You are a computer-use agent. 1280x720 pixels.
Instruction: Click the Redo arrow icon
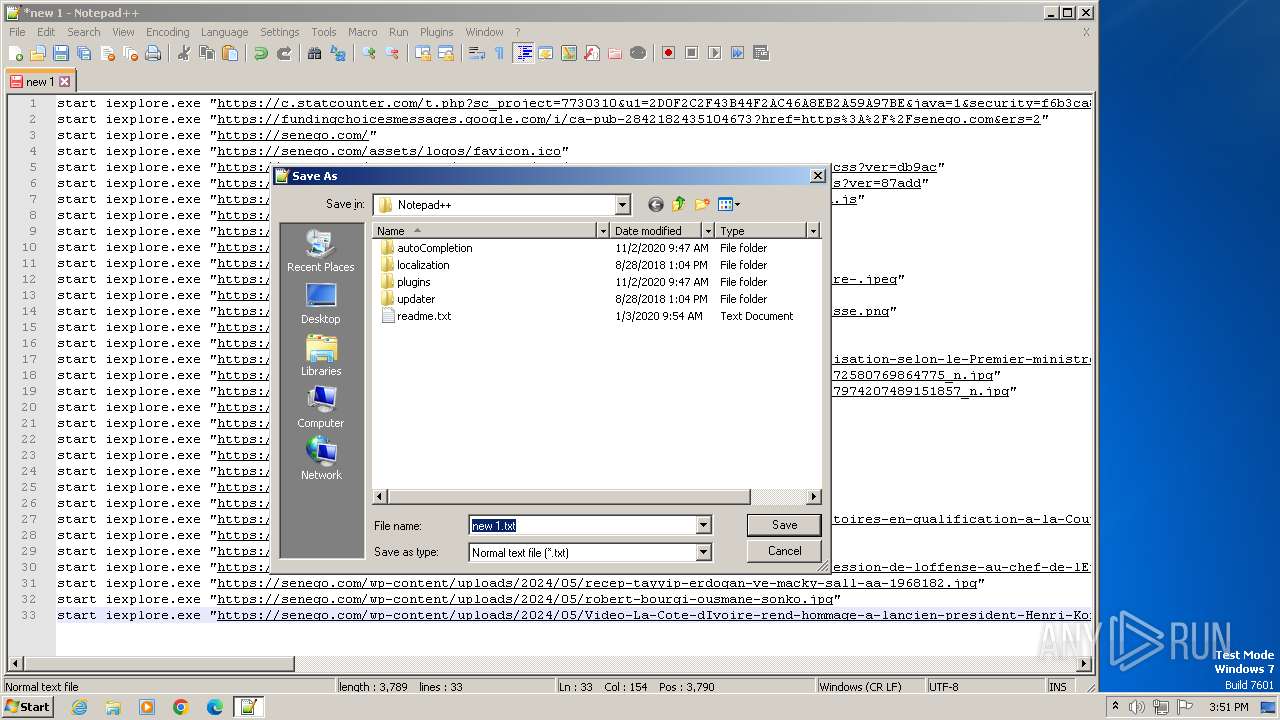pyautogui.click(x=283, y=53)
